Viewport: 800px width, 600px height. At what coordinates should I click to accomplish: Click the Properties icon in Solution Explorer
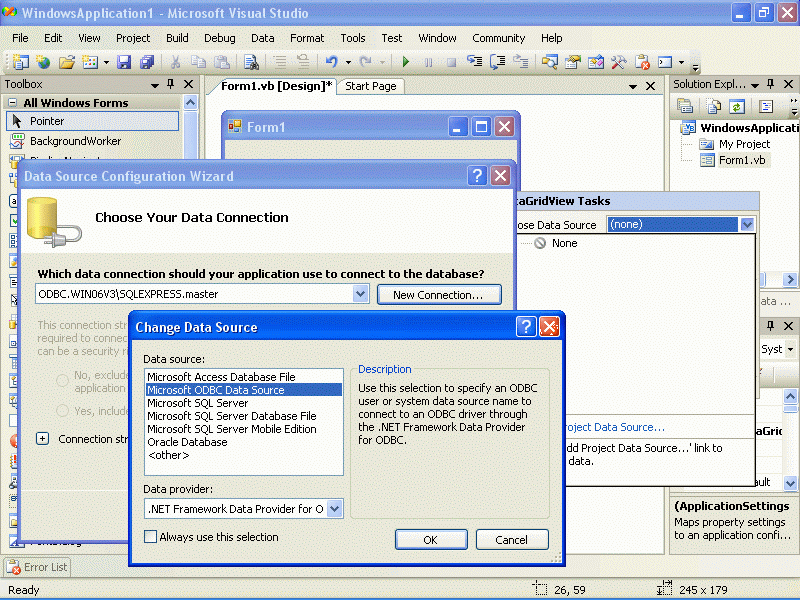coord(685,106)
